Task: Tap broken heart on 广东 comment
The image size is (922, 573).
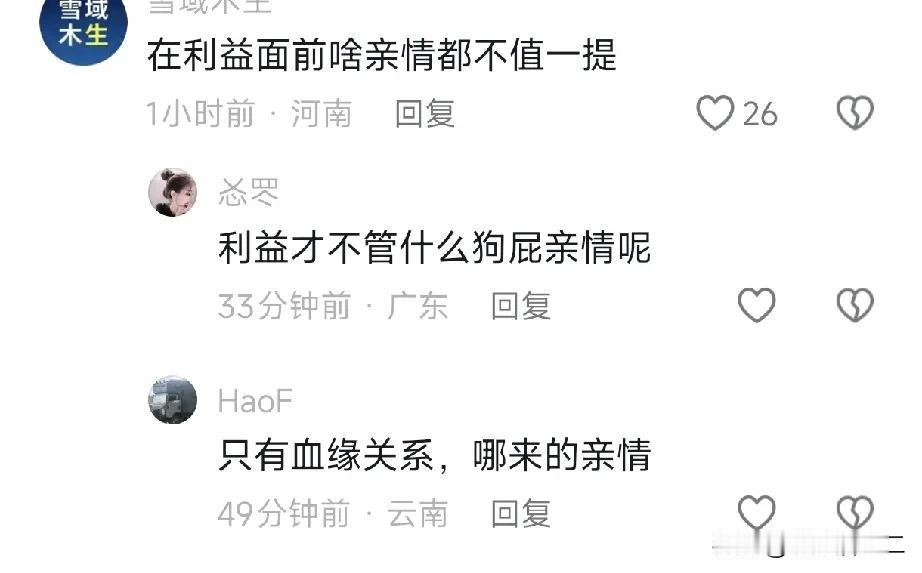Action: click(x=855, y=305)
